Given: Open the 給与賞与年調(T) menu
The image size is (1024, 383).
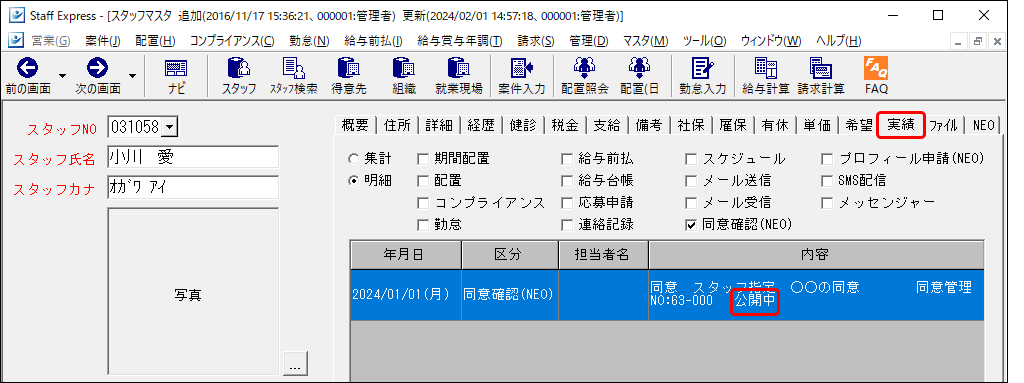Looking at the screenshot, I should tap(460, 41).
